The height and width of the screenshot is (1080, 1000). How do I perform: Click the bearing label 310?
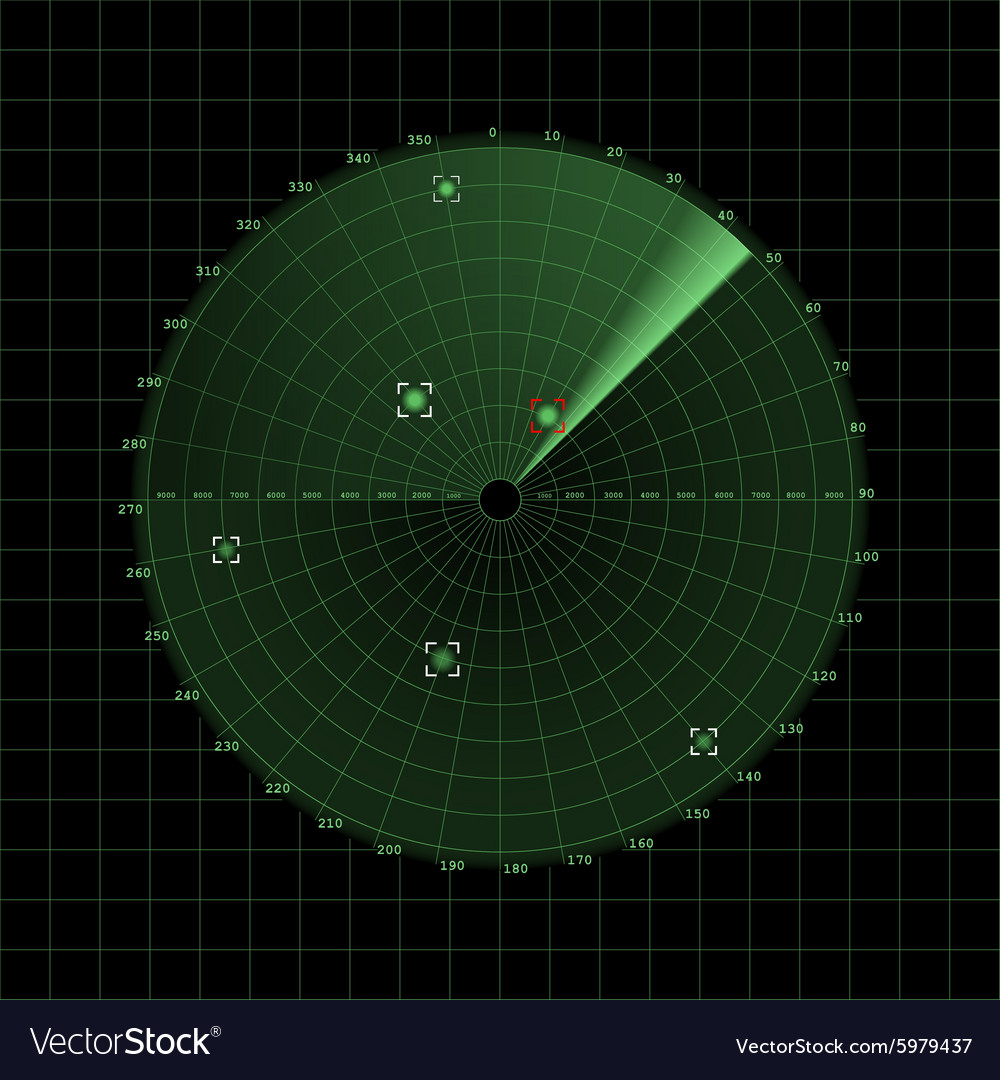pyautogui.click(x=207, y=271)
